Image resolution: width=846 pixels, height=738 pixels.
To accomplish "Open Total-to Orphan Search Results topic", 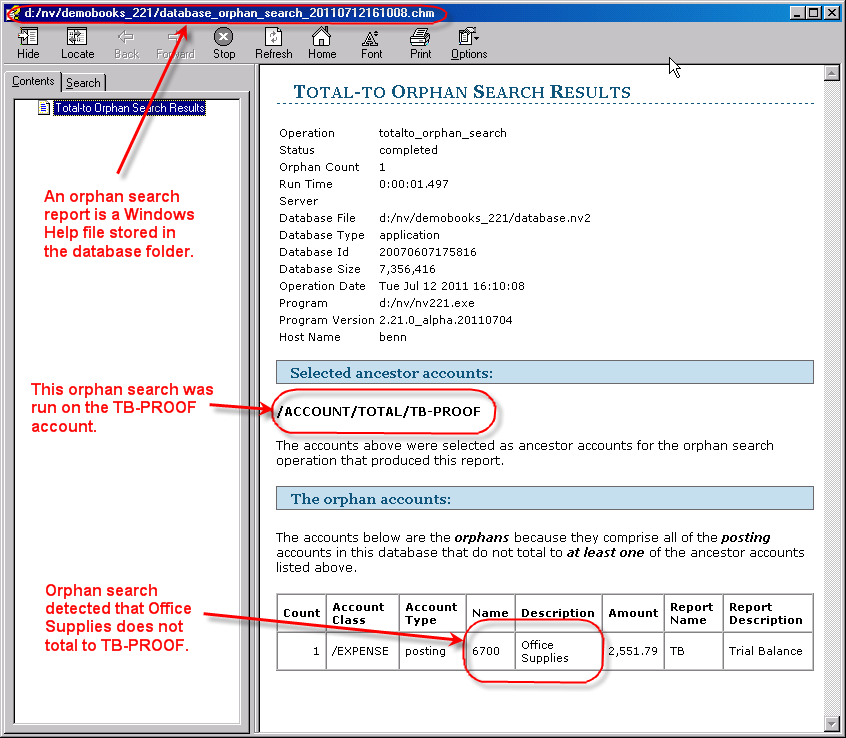I will coord(129,108).
